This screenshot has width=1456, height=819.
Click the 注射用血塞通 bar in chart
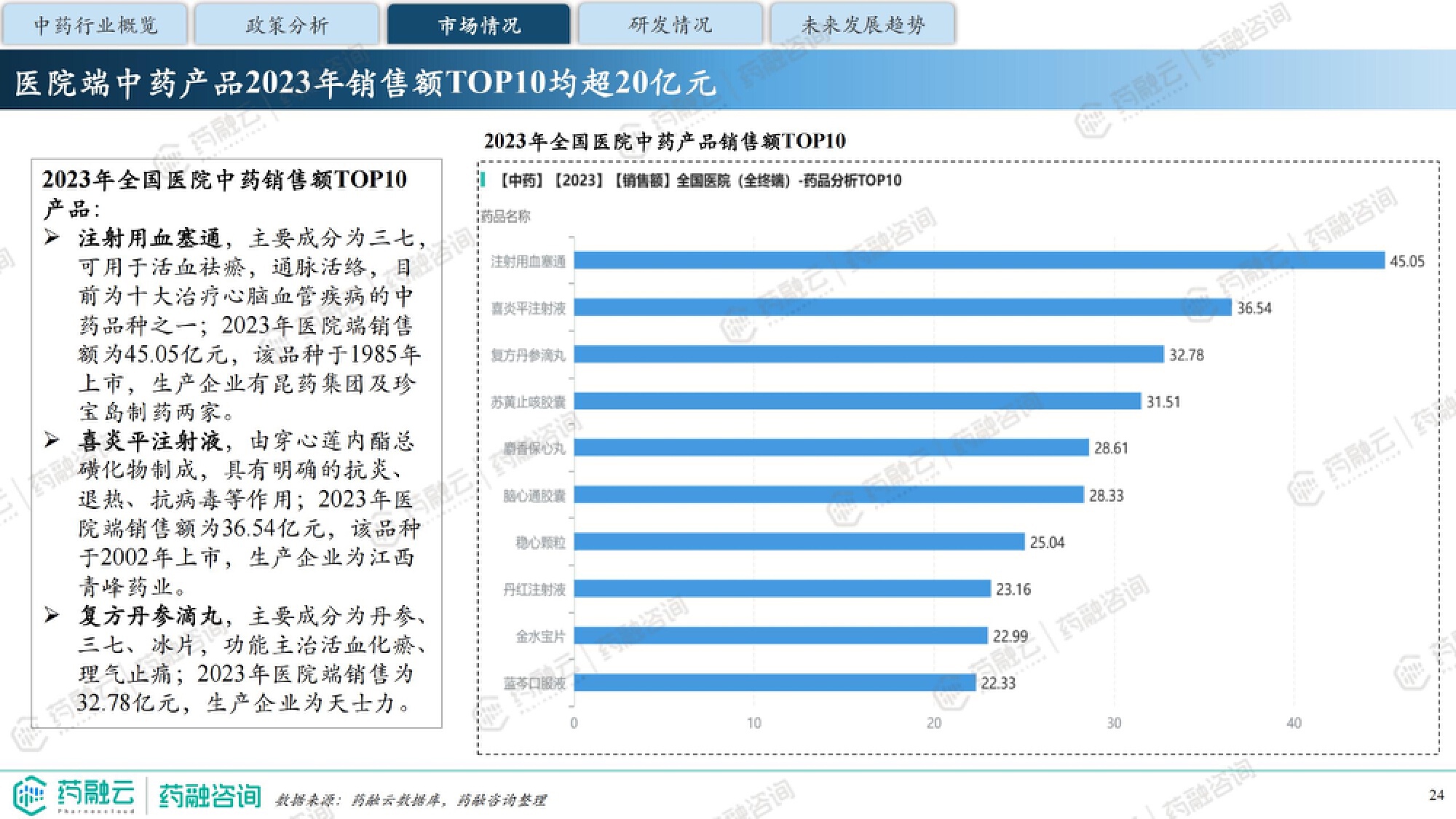click(x=978, y=261)
